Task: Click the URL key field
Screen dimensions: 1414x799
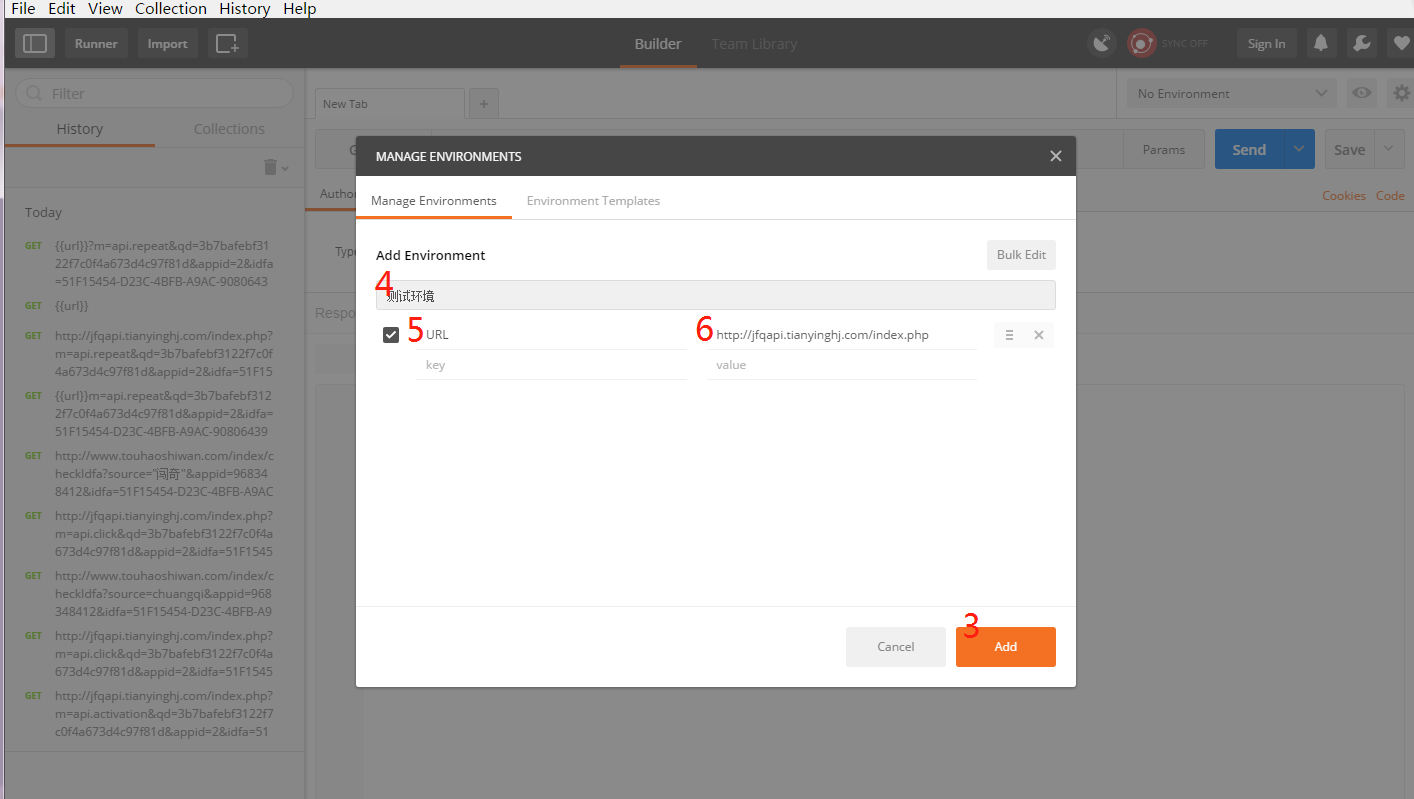Action: tap(551, 335)
